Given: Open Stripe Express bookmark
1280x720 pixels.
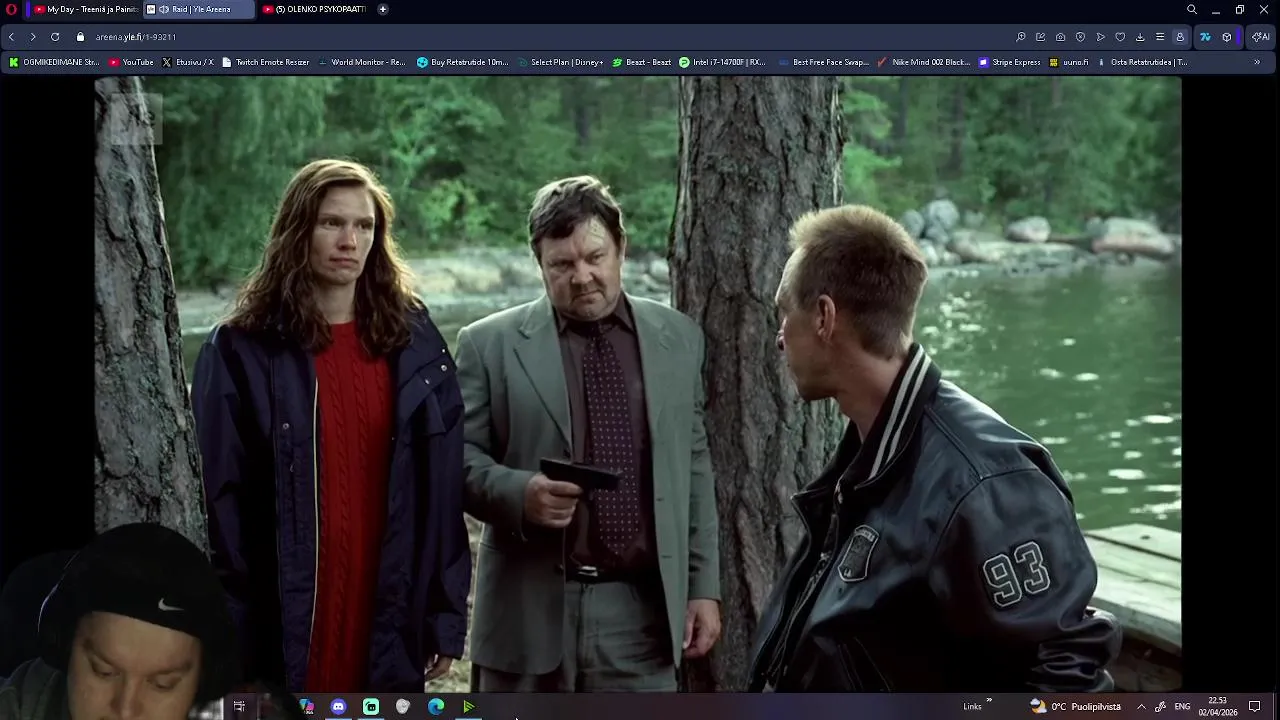Looking at the screenshot, I should [x=1009, y=62].
